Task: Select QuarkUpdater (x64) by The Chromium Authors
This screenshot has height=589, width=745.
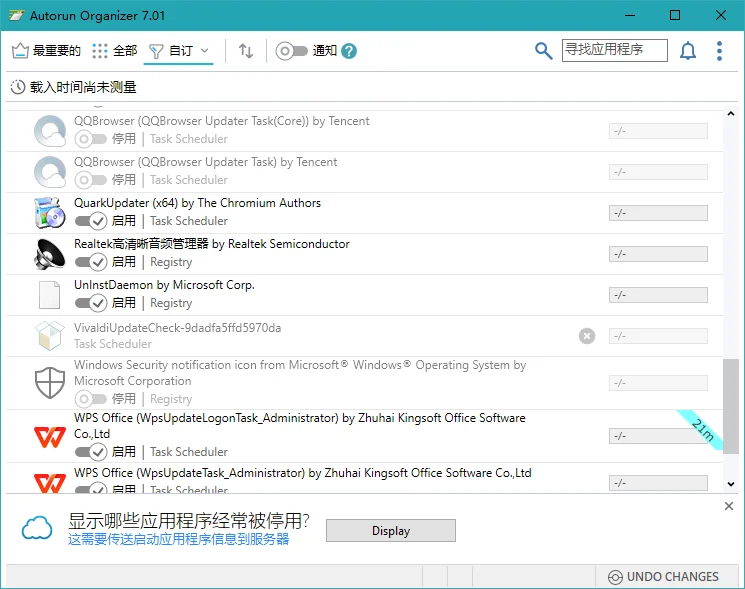Action: coord(364,213)
